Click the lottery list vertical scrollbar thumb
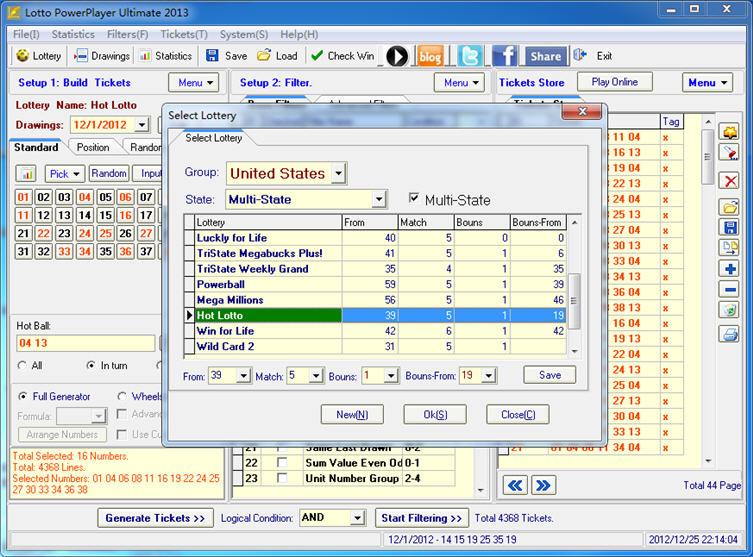This screenshot has width=753, height=557. point(574,301)
